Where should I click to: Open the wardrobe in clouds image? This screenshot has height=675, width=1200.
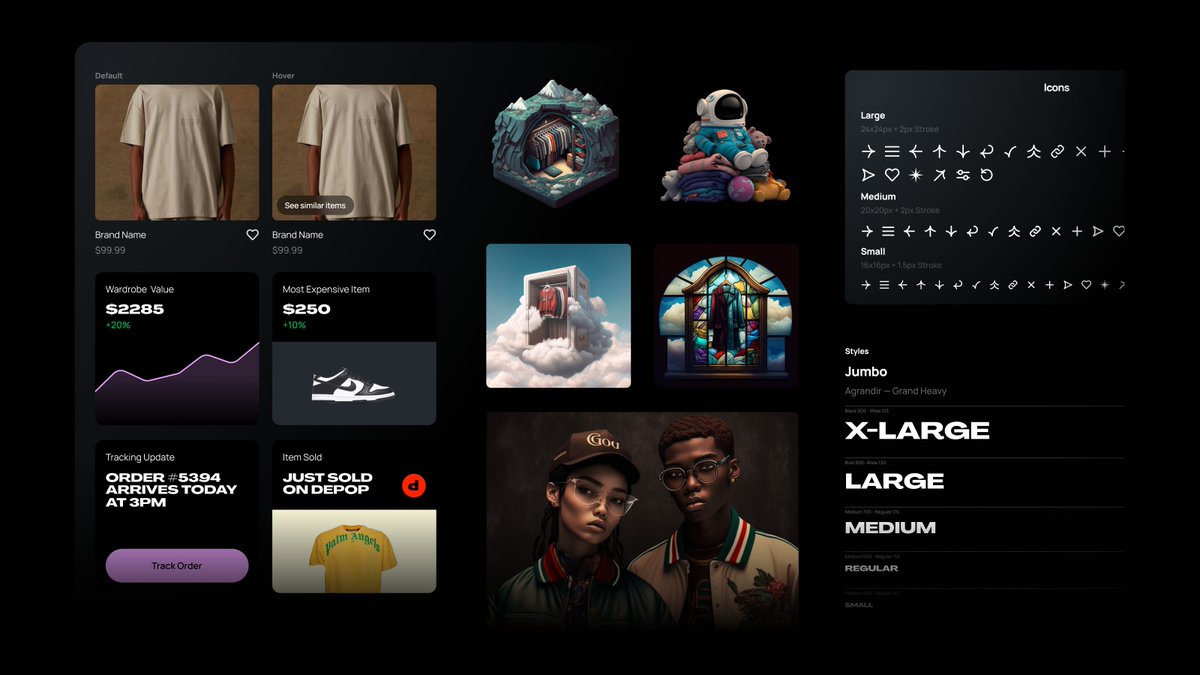(558, 316)
